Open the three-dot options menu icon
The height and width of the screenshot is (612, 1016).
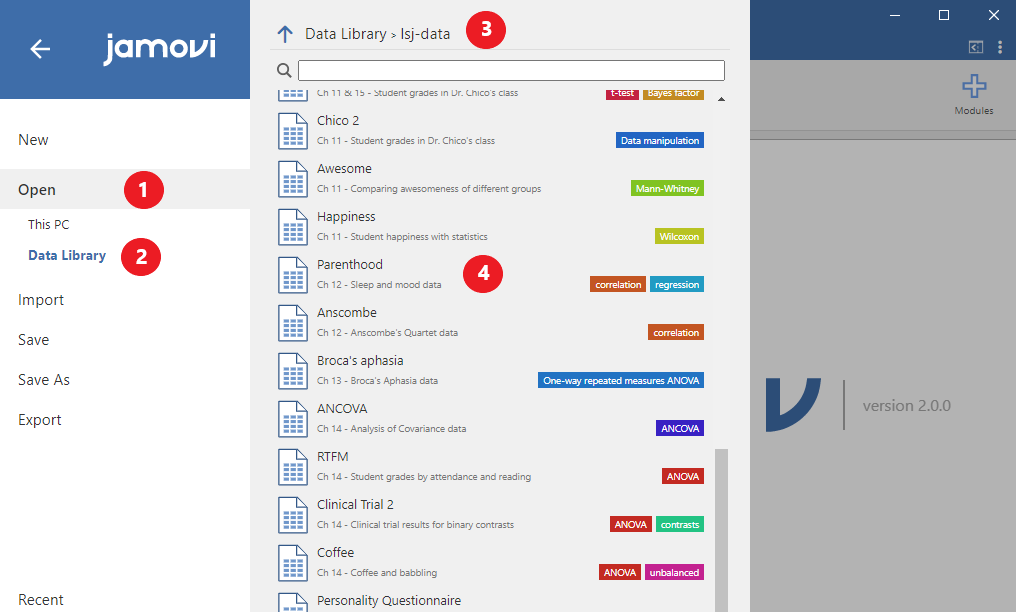coord(1000,47)
